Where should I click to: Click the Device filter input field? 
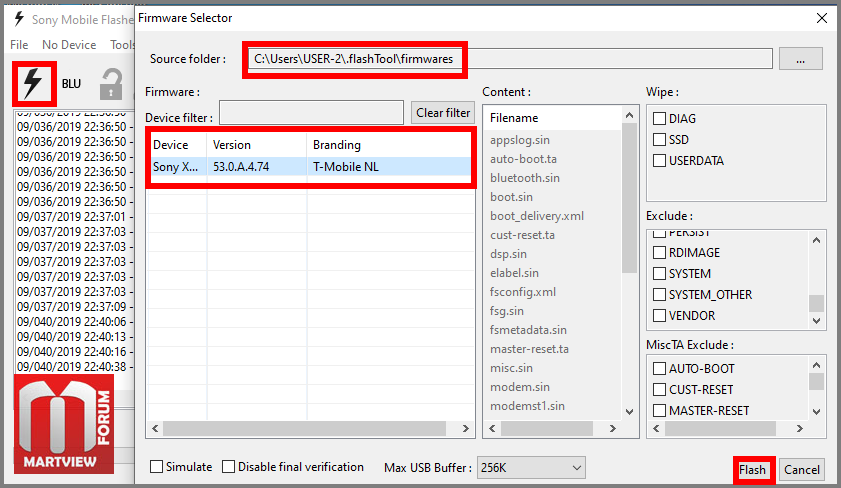[x=311, y=113]
